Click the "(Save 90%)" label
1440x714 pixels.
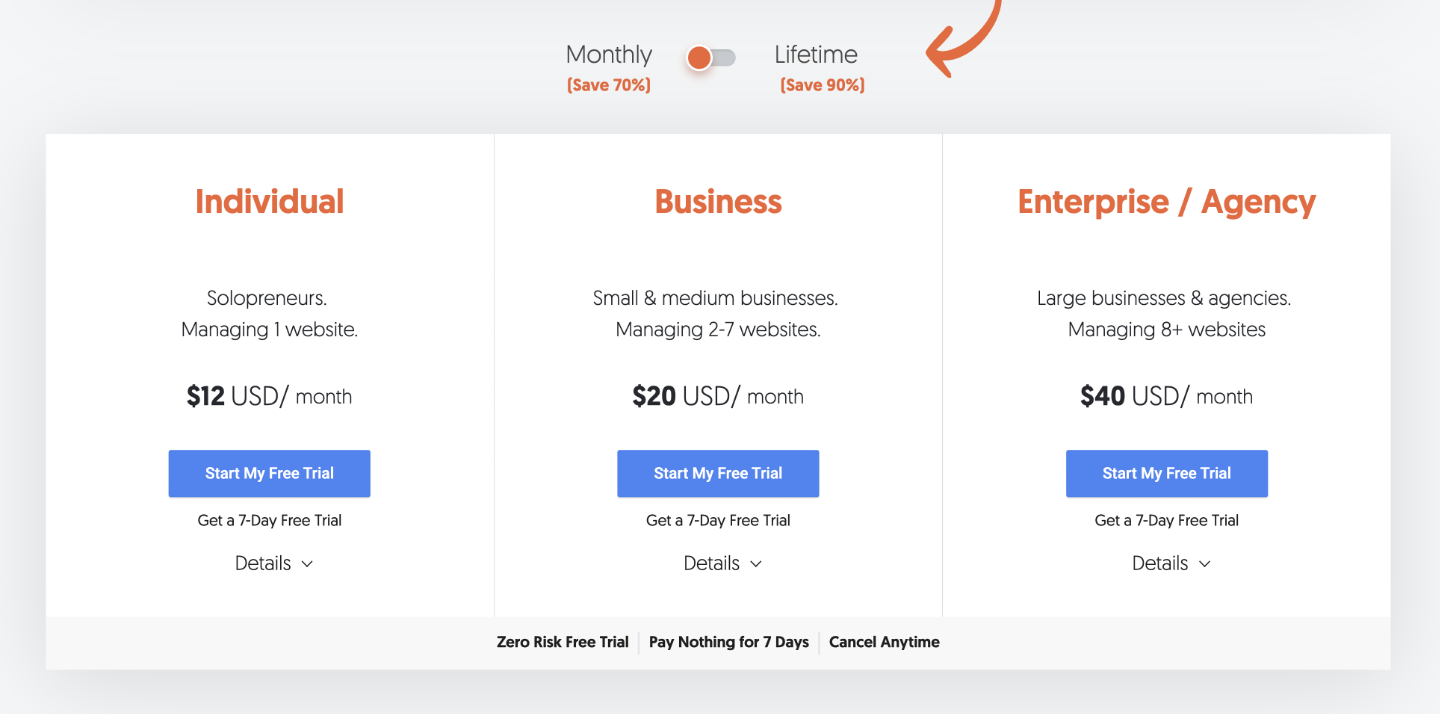pos(822,86)
